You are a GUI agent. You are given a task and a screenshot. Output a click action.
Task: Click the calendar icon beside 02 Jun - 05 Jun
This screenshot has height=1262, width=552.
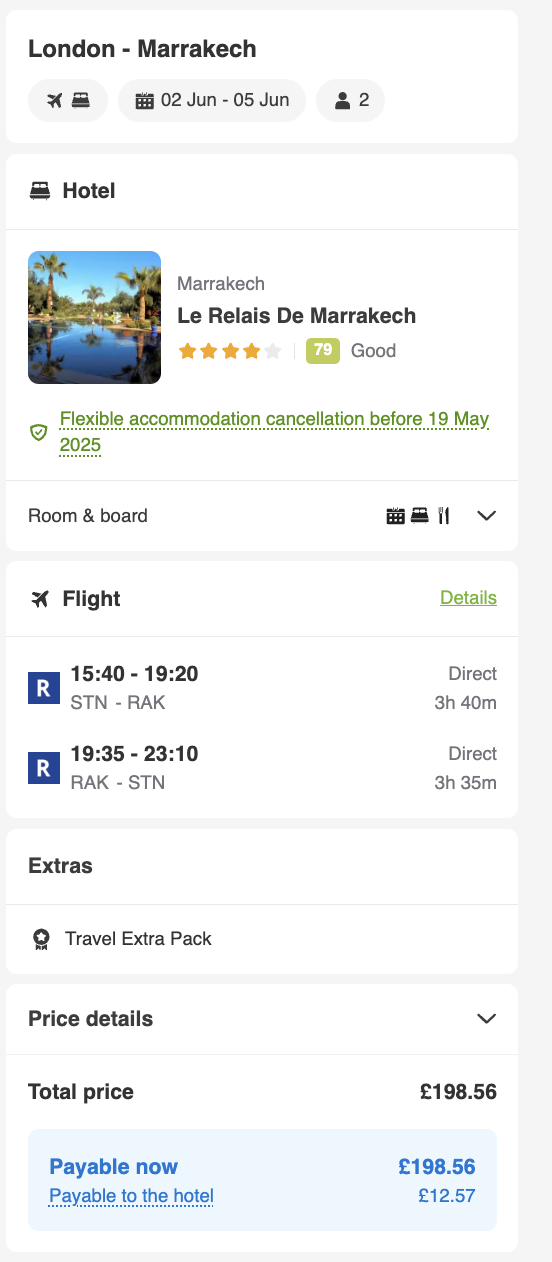coord(144,100)
